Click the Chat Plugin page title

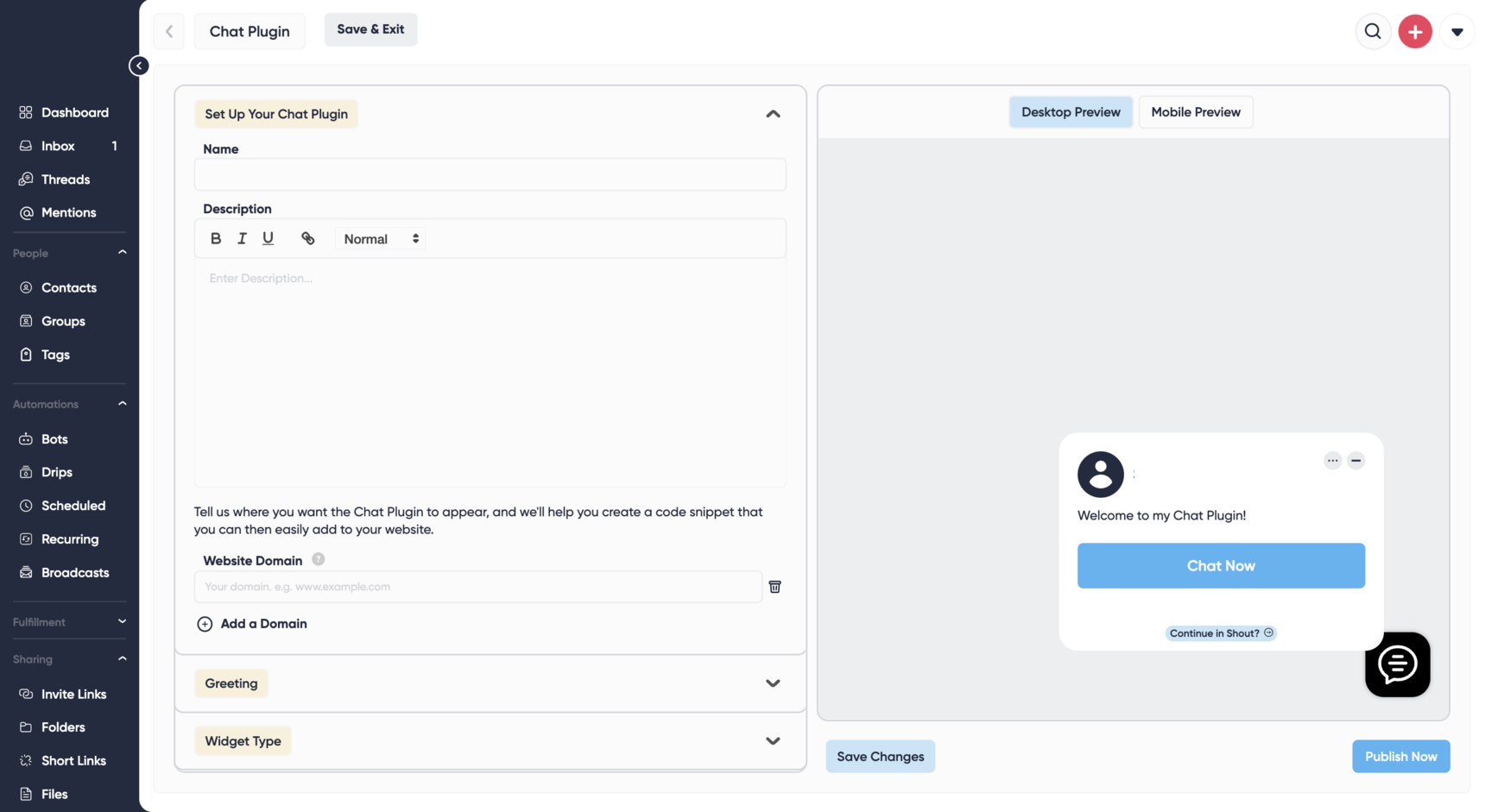[250, 32]
